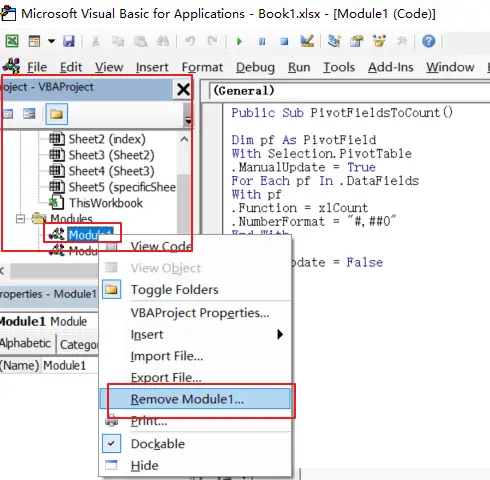
Task: Choose Remove Module1... in context menu
Action: (x=195, y=399)
